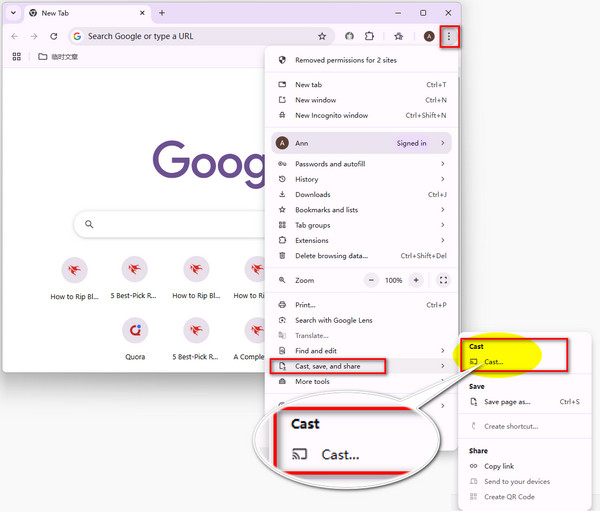Reload the page with refresh icon

pos(54,36)
